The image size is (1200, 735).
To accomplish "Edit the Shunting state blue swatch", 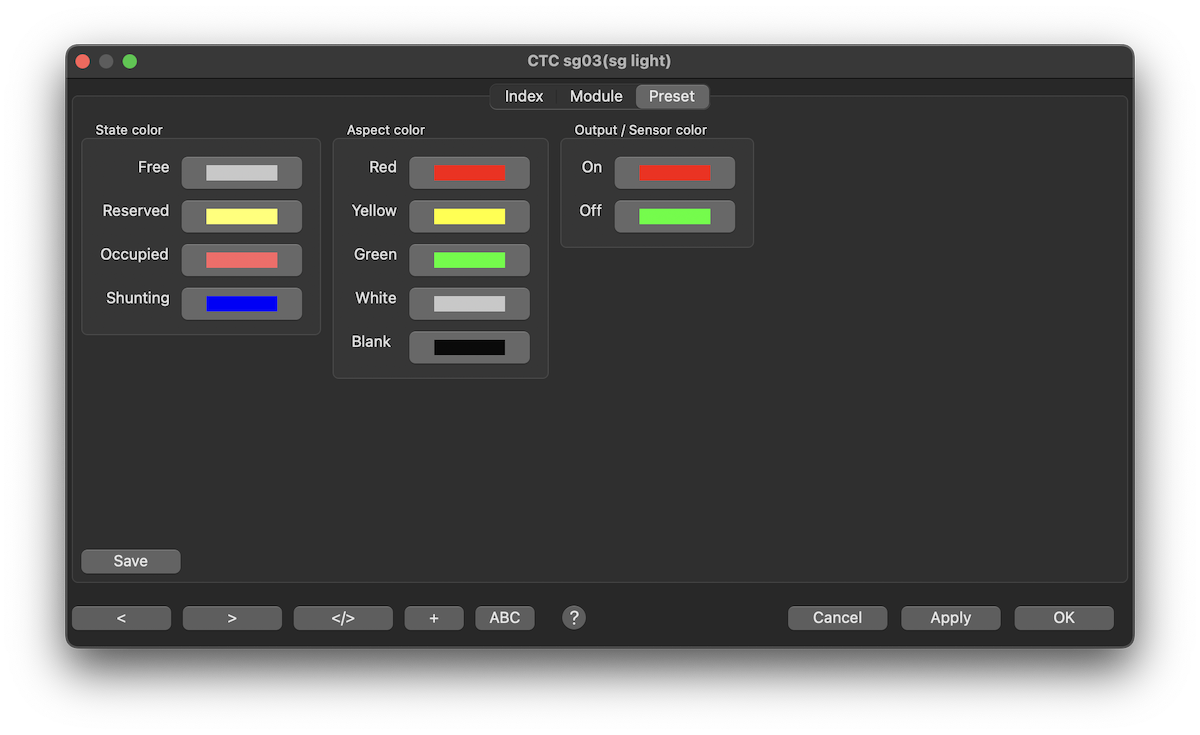I will click(x=242, y=304).
